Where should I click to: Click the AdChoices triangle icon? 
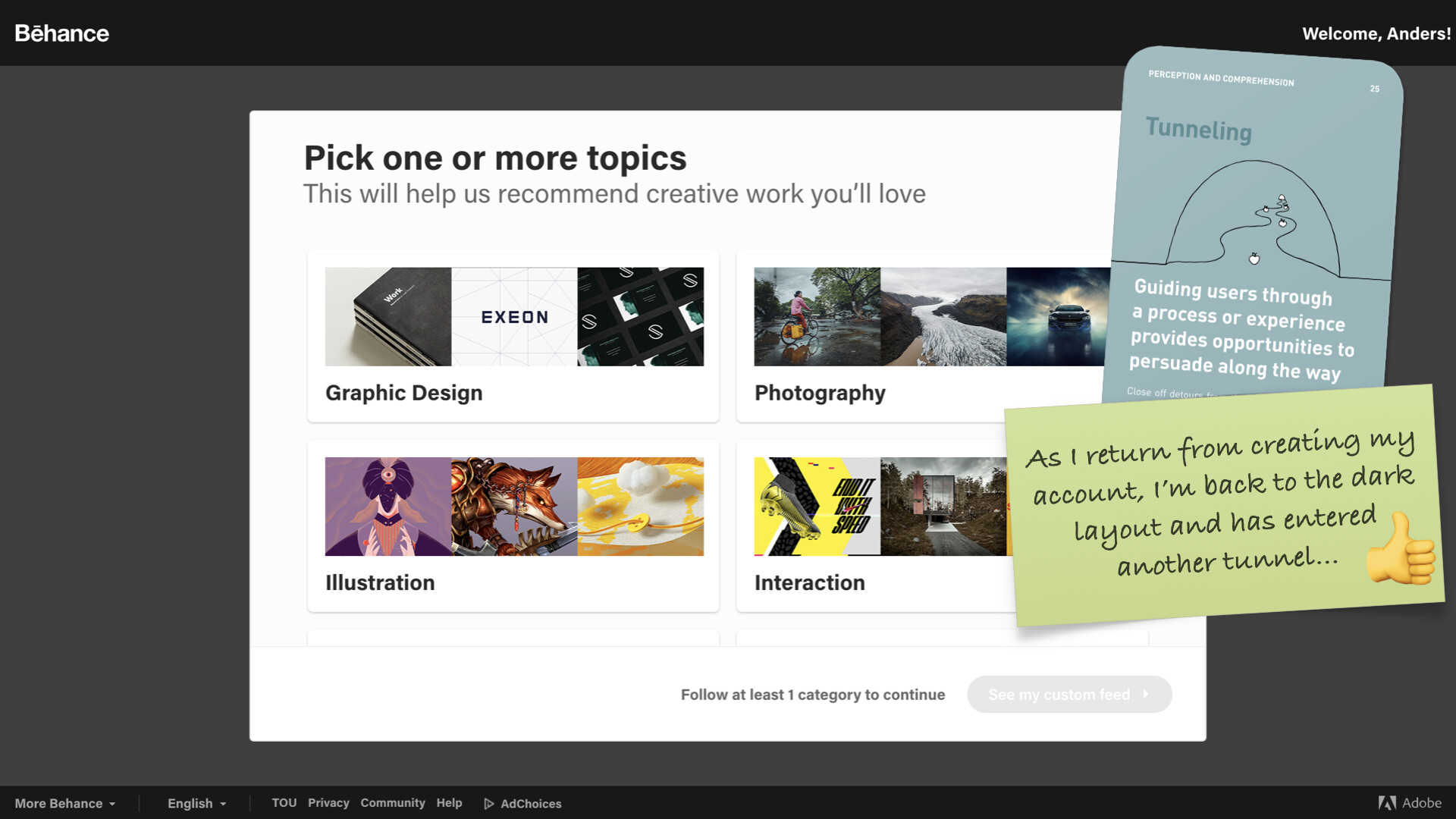[489, 804]
